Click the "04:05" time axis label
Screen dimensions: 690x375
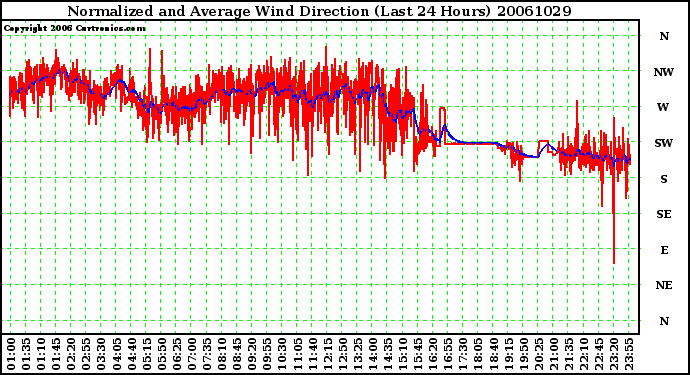[117, 354]
